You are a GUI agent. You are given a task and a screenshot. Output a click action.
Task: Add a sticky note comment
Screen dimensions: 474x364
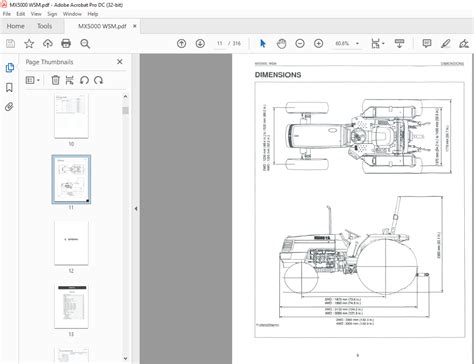427,43
